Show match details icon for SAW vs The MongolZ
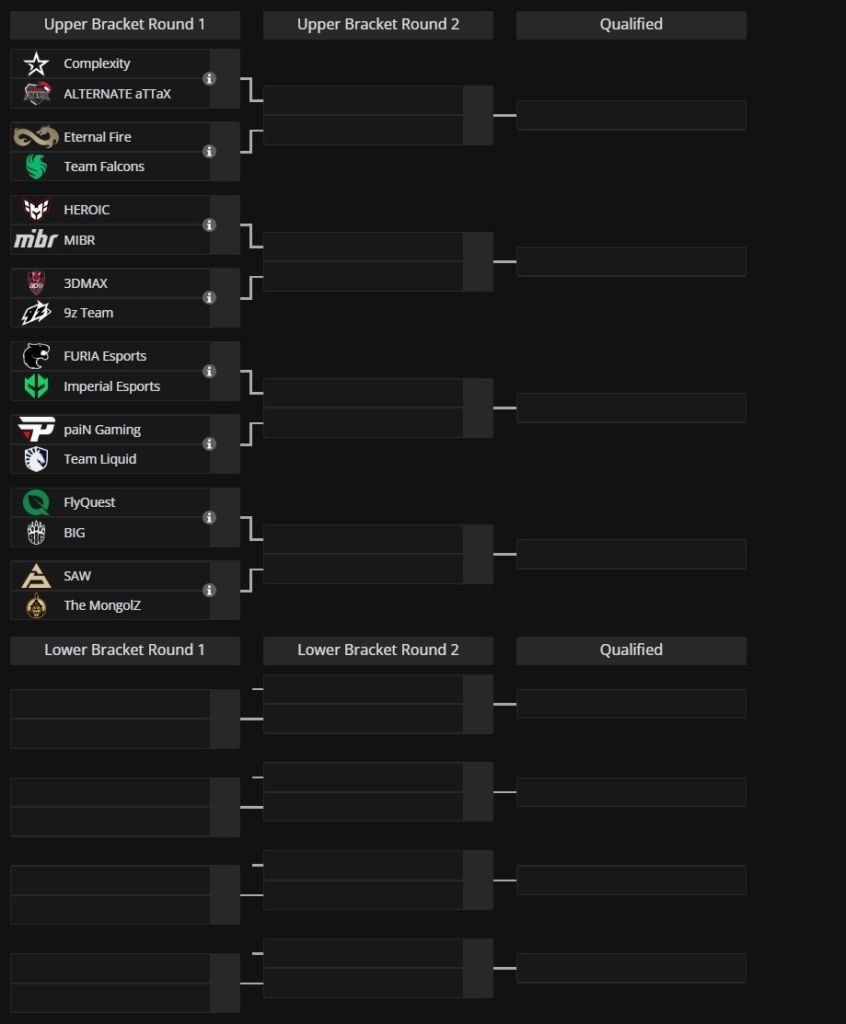The image size is (846, 1024). (x=209, y=590)
